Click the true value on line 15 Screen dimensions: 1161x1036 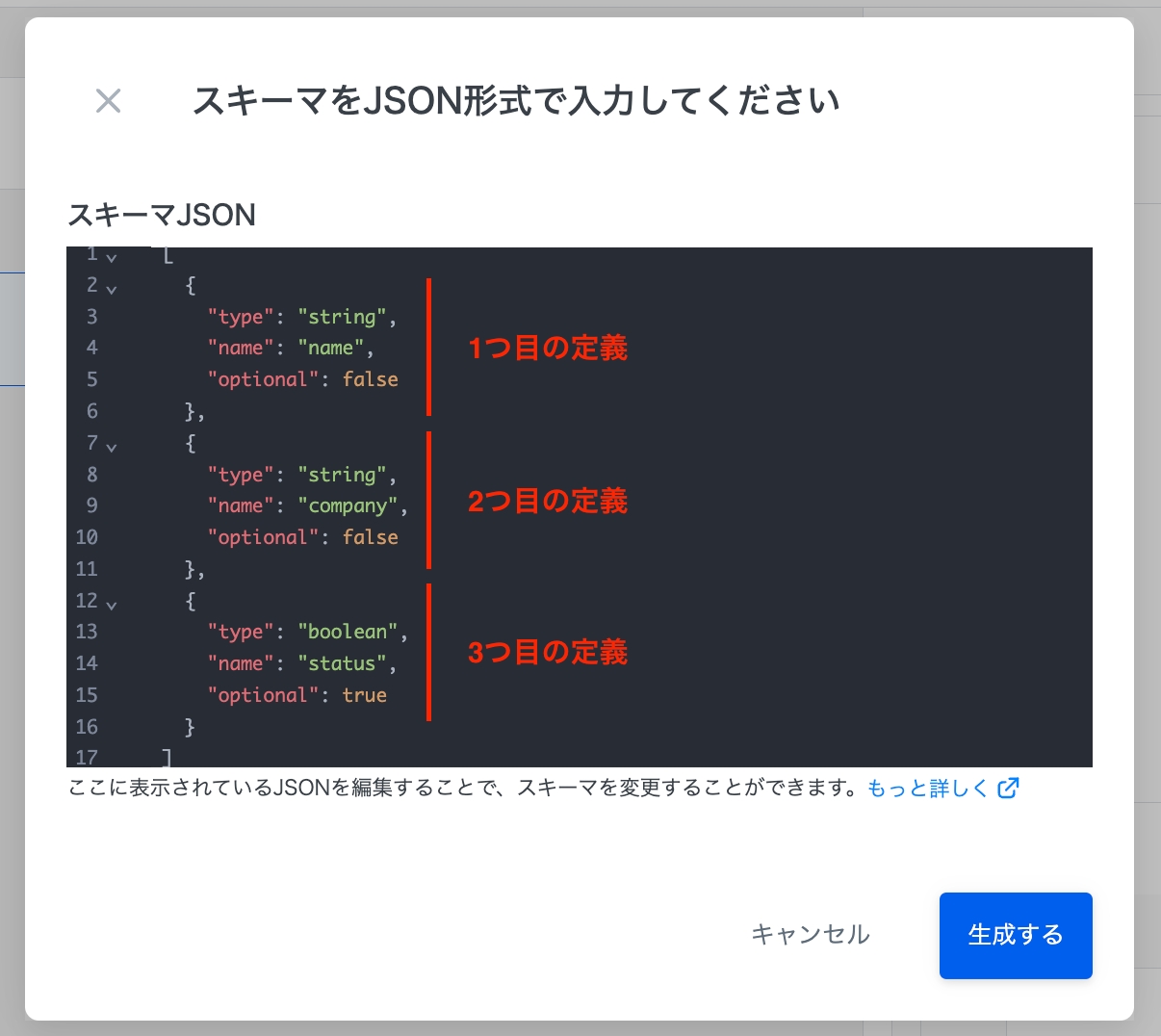(x=364, y=695)
